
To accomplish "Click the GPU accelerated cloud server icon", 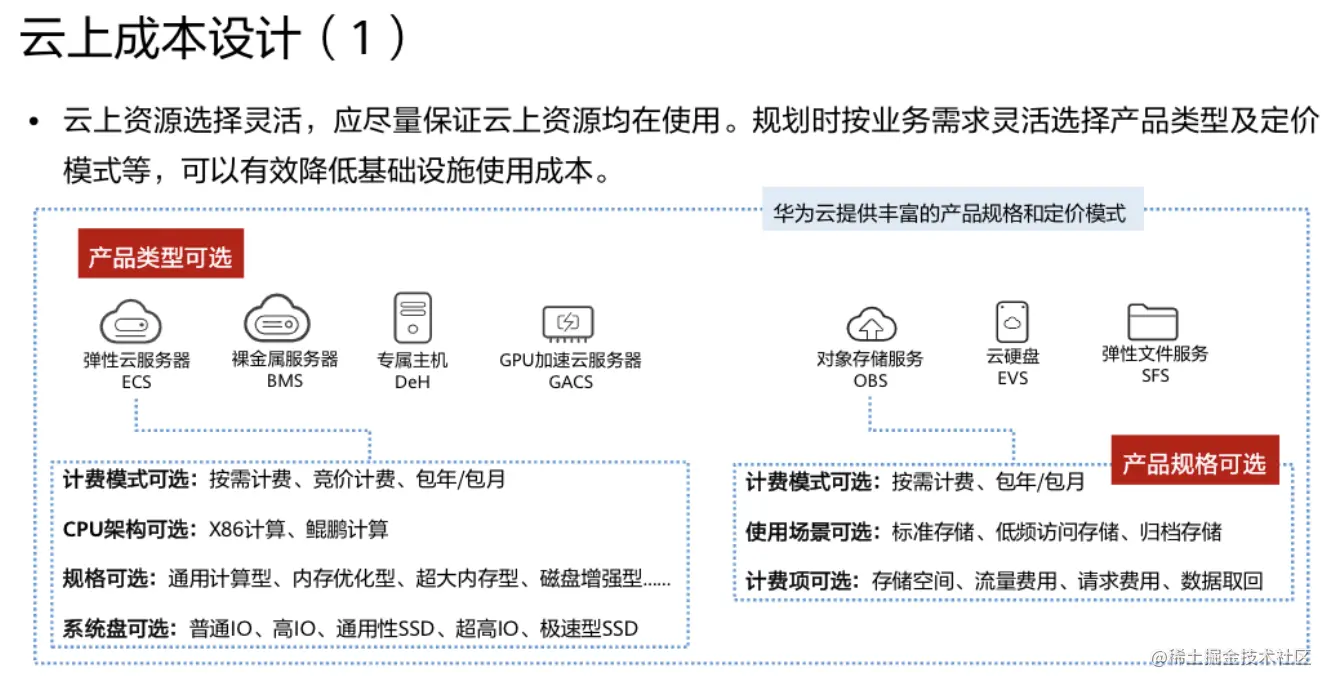I will [x=568, y=322].
